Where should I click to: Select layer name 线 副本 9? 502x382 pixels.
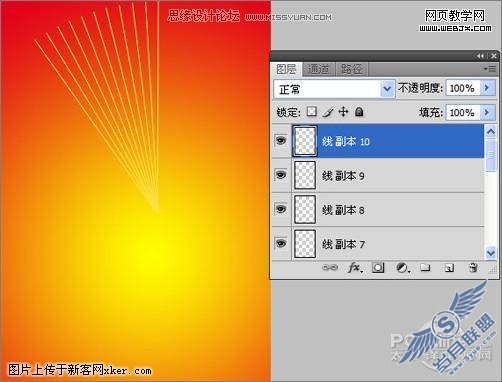(343, 176)
